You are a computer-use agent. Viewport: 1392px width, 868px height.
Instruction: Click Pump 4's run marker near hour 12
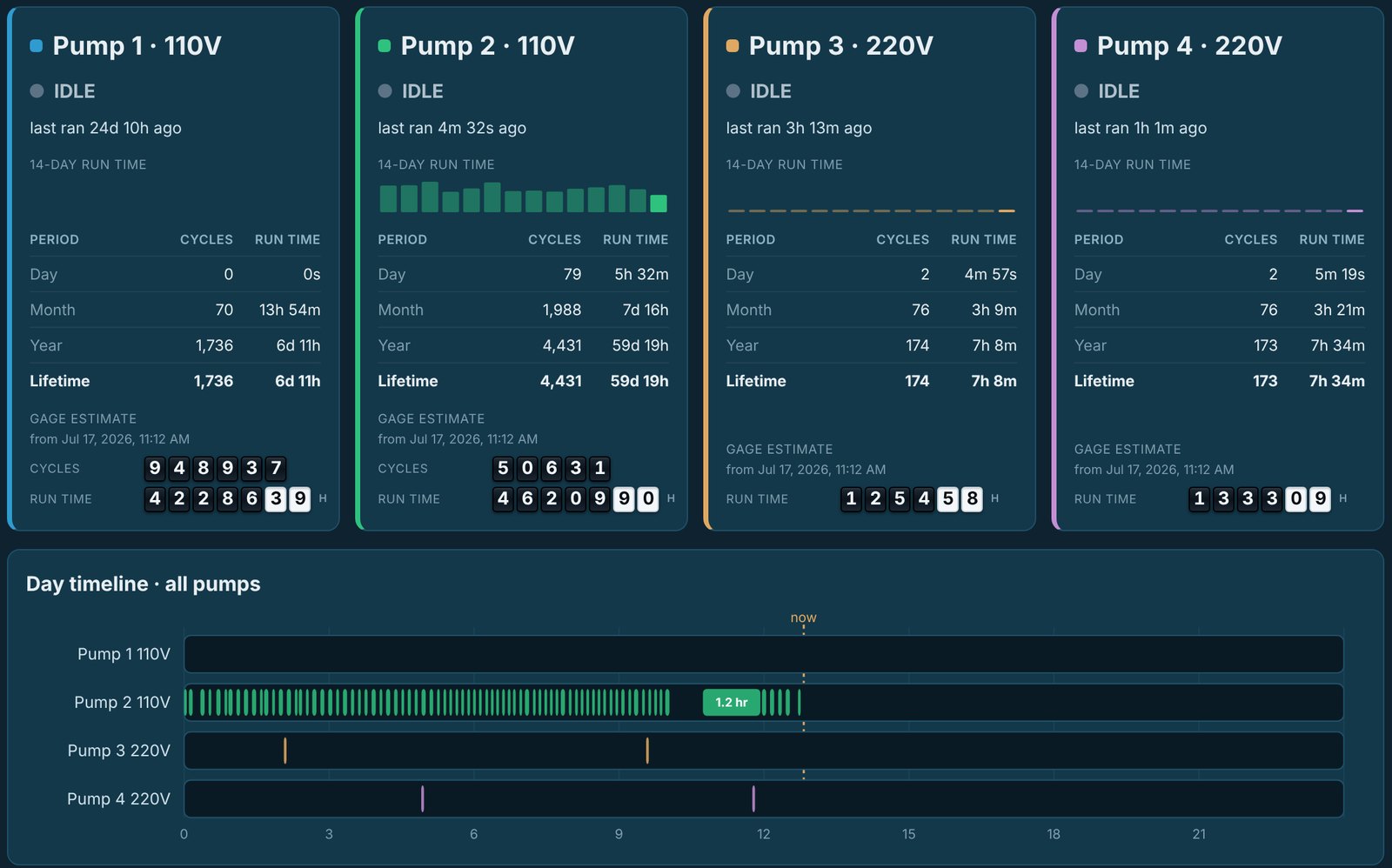pyautogui.click(x=753, y=798)
